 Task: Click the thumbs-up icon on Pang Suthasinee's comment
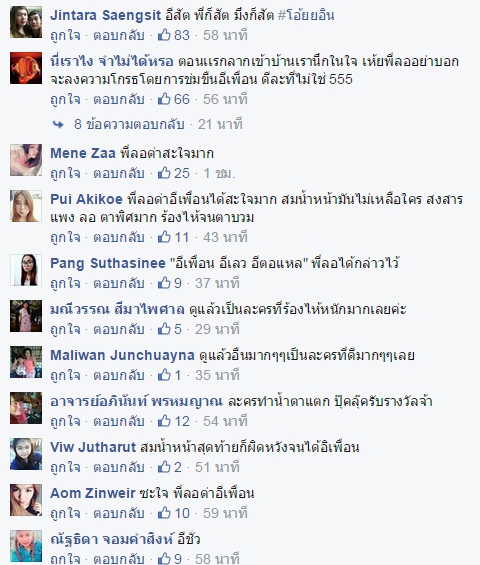(x=164, y=283)
